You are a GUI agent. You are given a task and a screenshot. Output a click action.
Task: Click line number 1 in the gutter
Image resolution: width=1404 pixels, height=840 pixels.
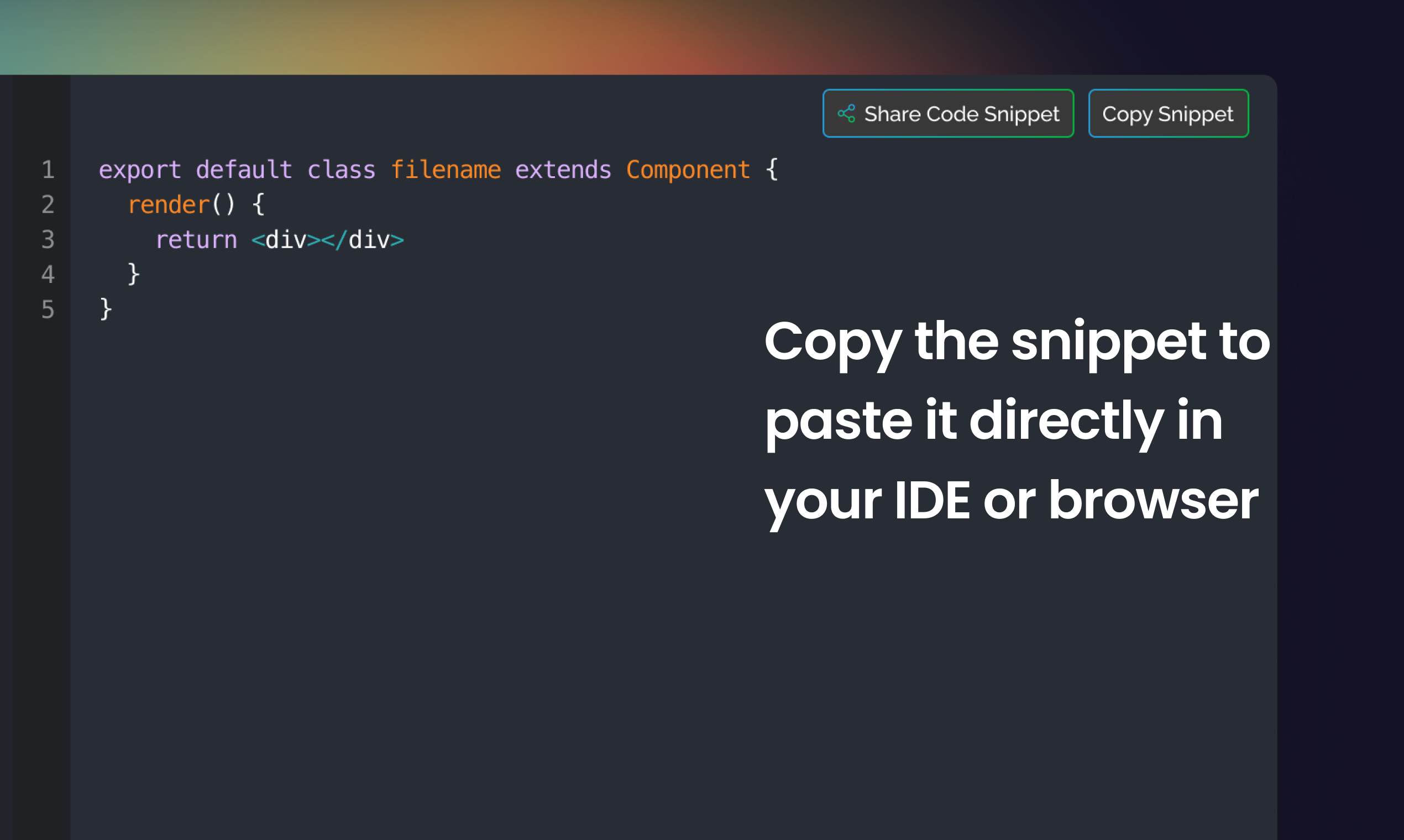pos(48,170)
